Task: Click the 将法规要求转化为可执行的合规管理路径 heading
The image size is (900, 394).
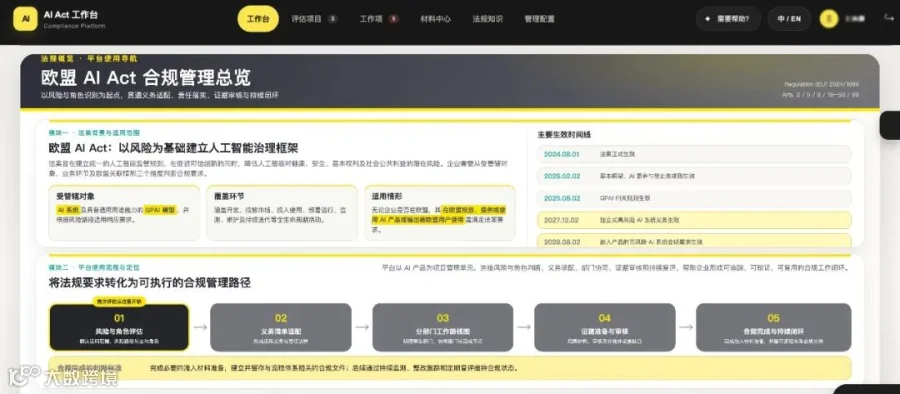Action: pyautogui.click(x=150, y=283)
